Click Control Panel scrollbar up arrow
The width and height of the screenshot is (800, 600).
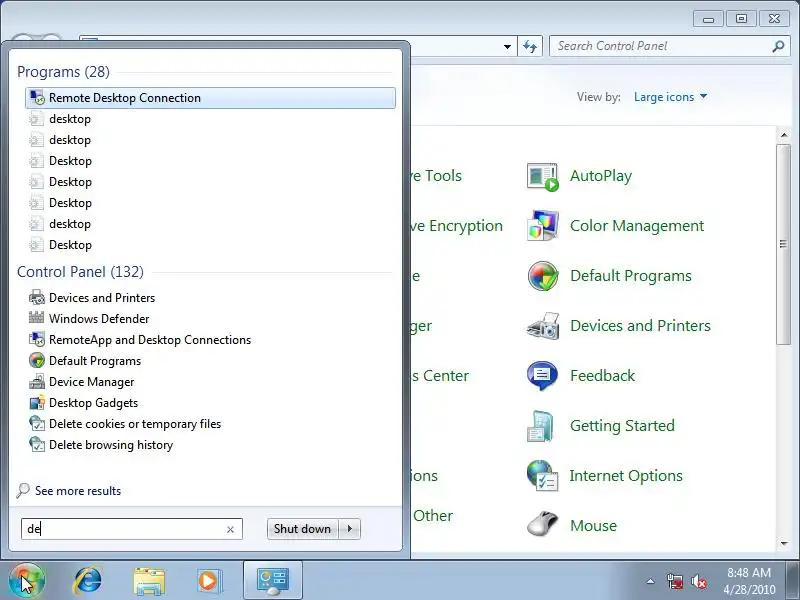coord(784,135)
